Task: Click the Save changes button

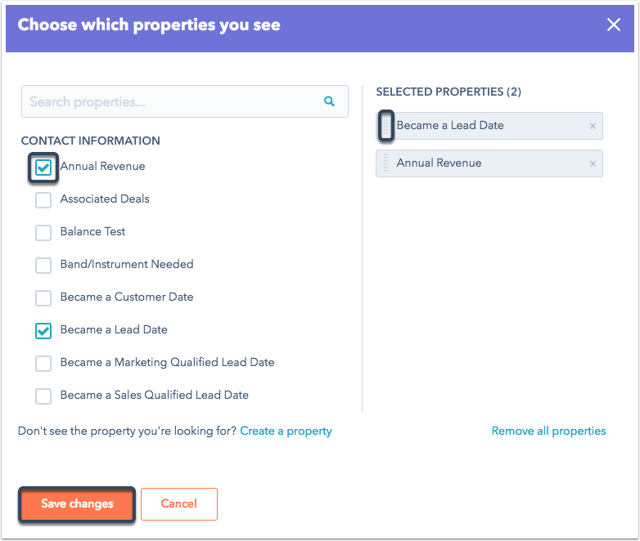Action: [77, 504]
